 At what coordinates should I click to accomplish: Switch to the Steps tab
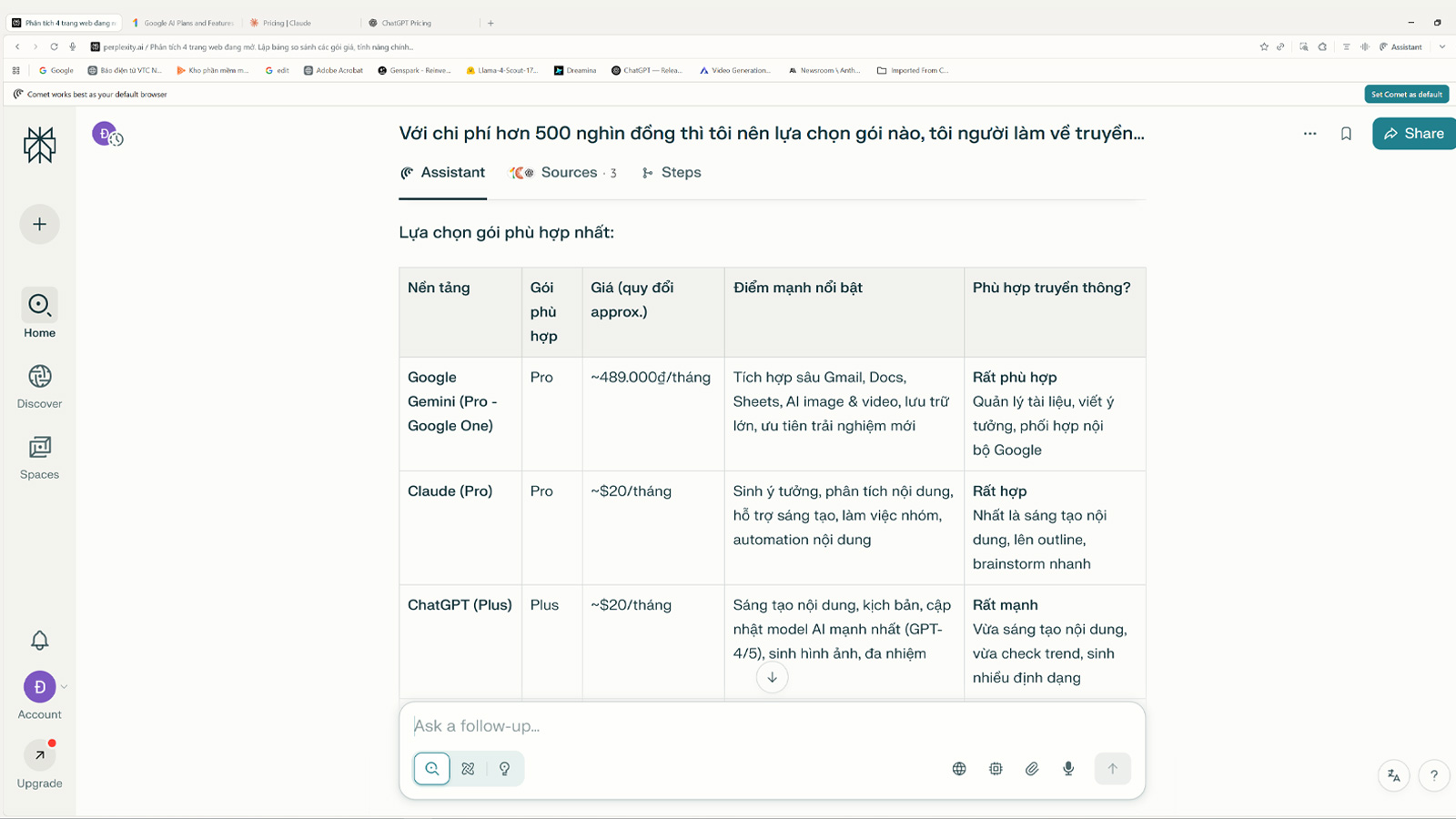[x=672, y=173]
